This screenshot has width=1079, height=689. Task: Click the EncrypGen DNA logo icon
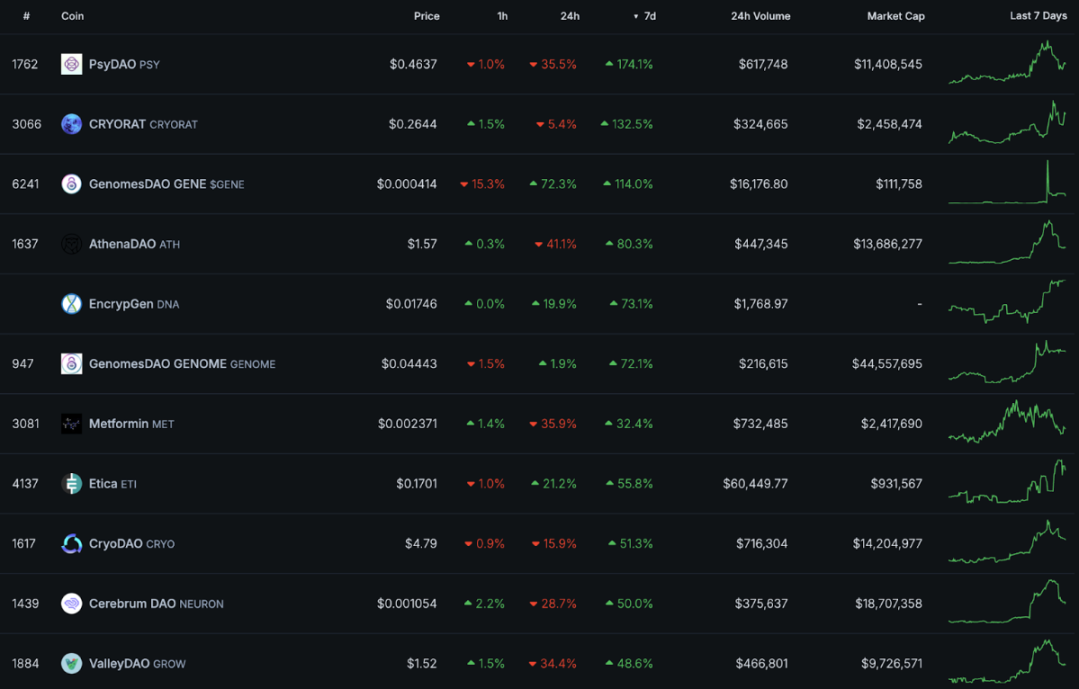click(x=71, y=304)
